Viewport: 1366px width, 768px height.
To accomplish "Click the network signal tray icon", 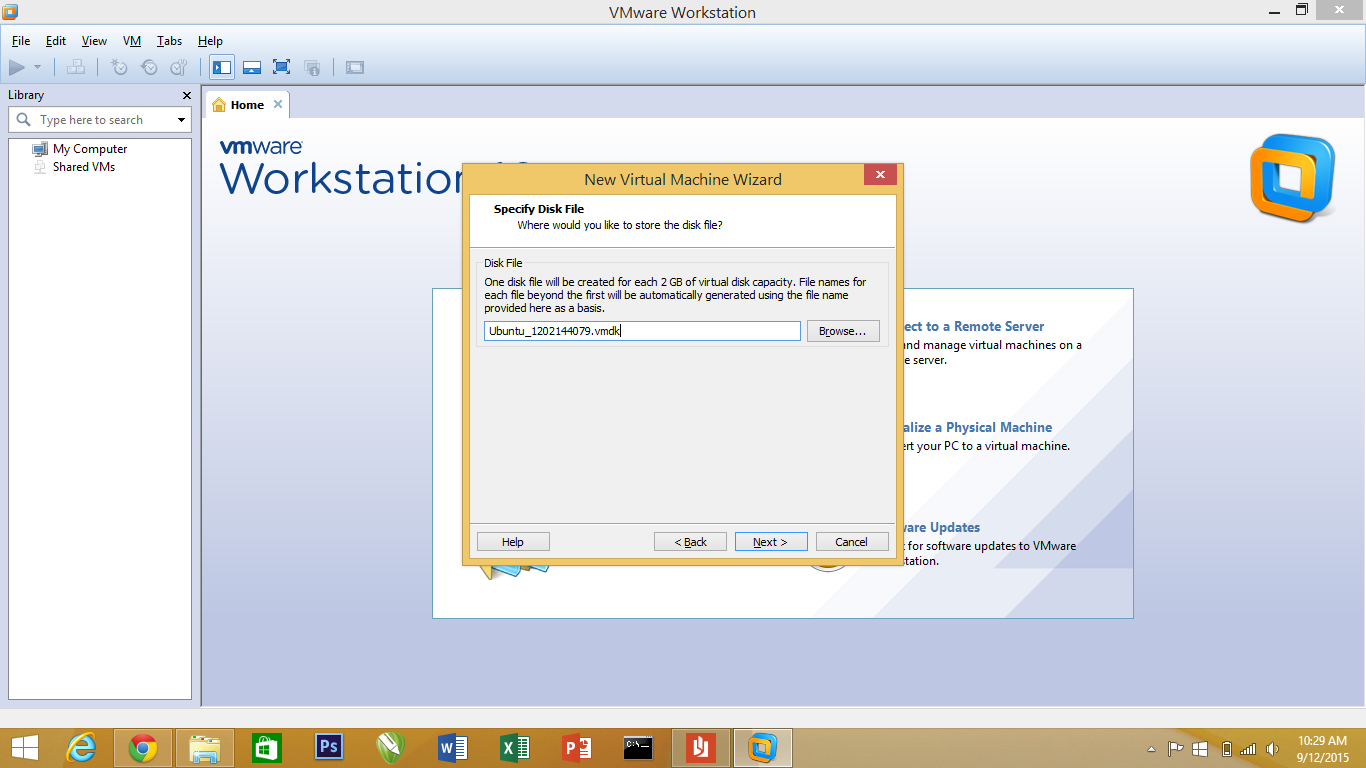I will coord(1248,748).
